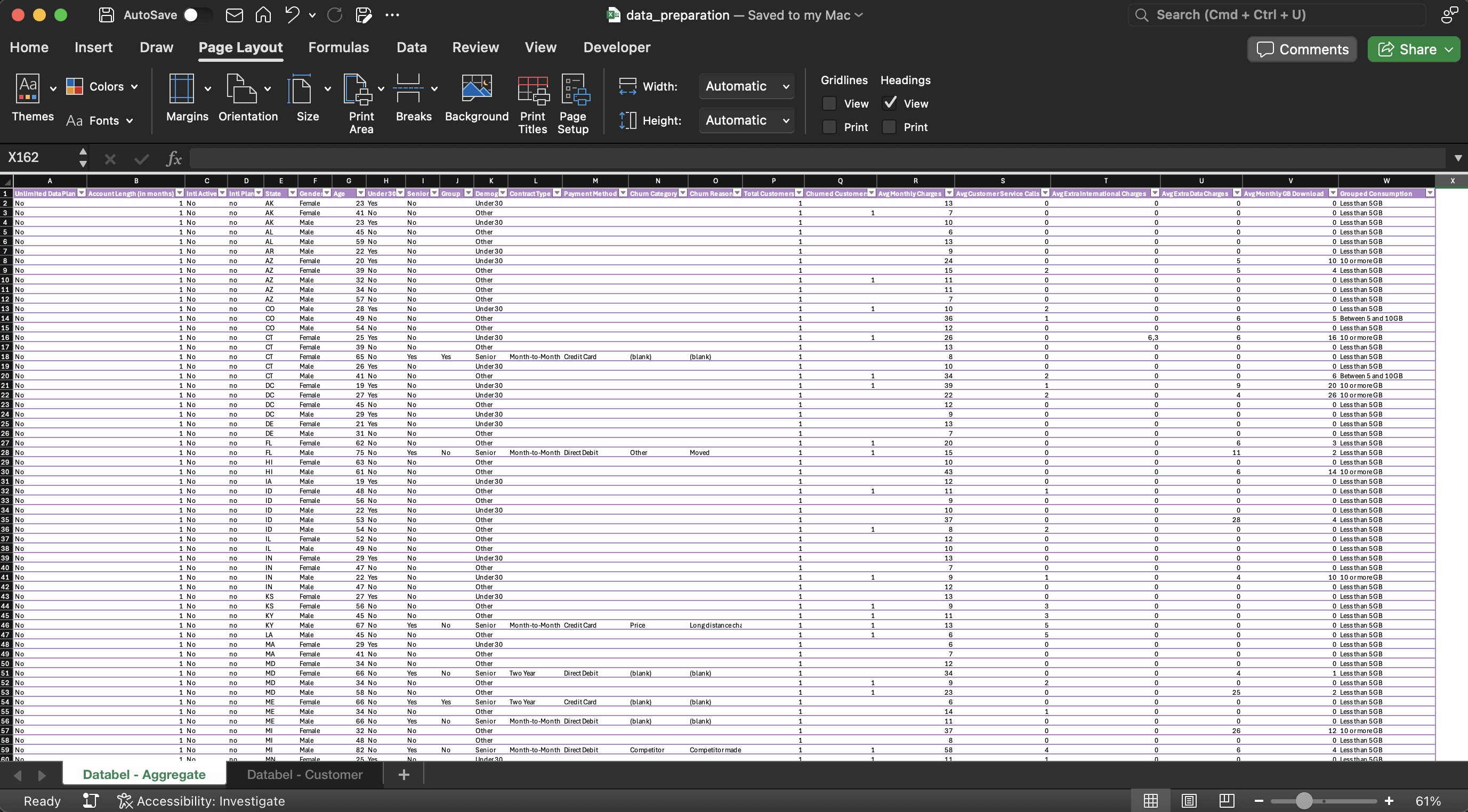Switch to the Formulas ribbon tab
Screen dimensions: 1468x812
pos(339,47)
